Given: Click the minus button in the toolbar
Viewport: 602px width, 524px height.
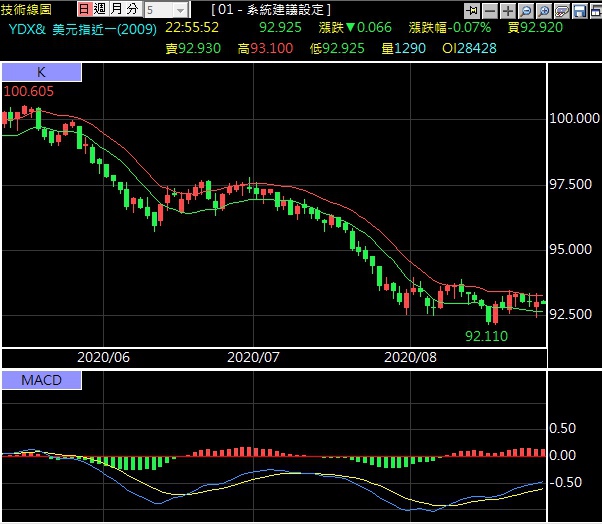Looking at the screenshot, I should pos(490,11).
